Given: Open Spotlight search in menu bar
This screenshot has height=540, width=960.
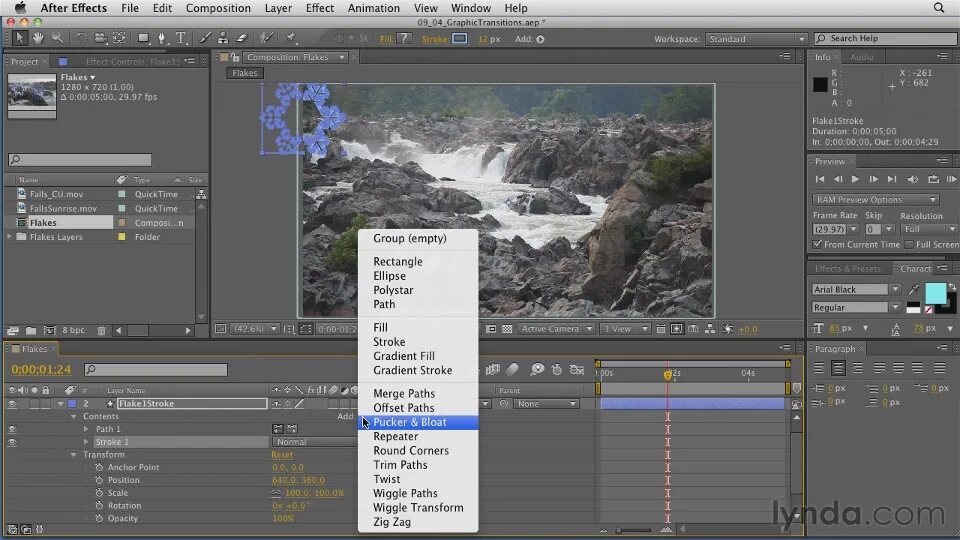Looking at the screenshot, I should tap(939, 8).
